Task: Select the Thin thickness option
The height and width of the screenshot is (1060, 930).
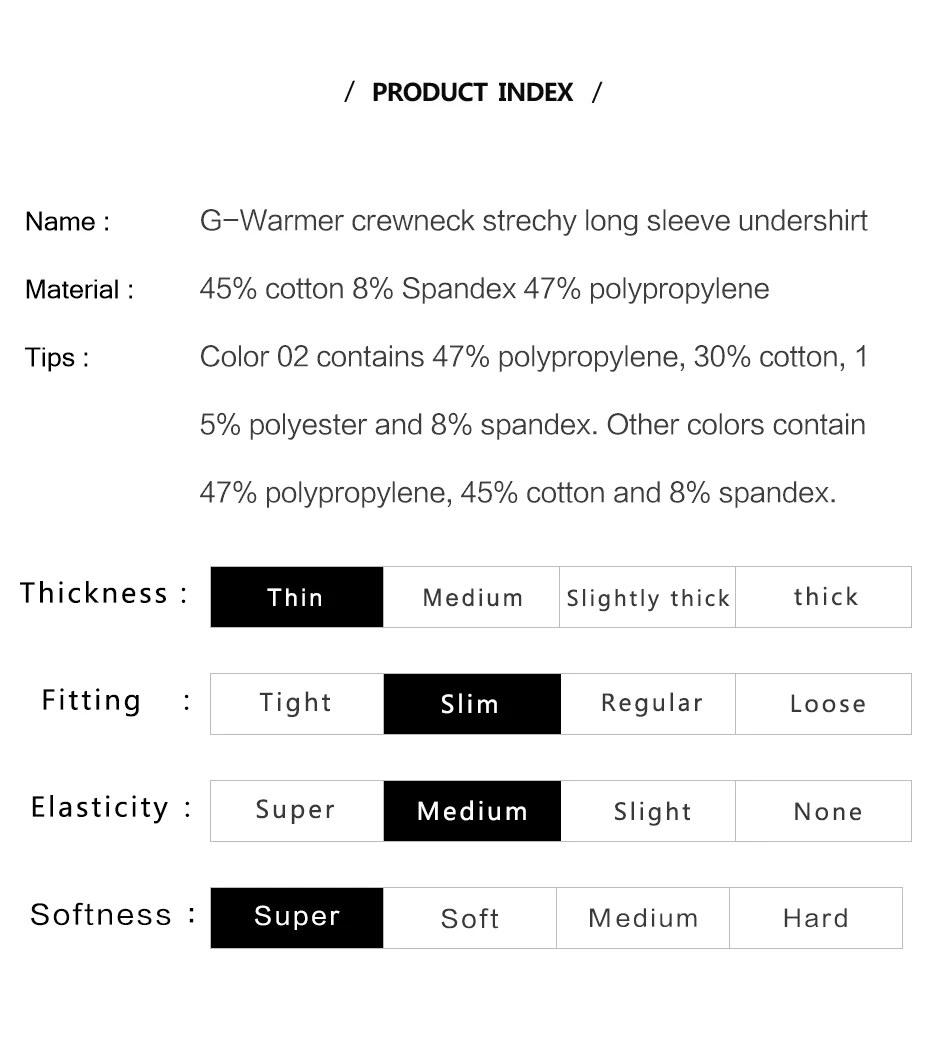Action: click(x=297, y=597)
